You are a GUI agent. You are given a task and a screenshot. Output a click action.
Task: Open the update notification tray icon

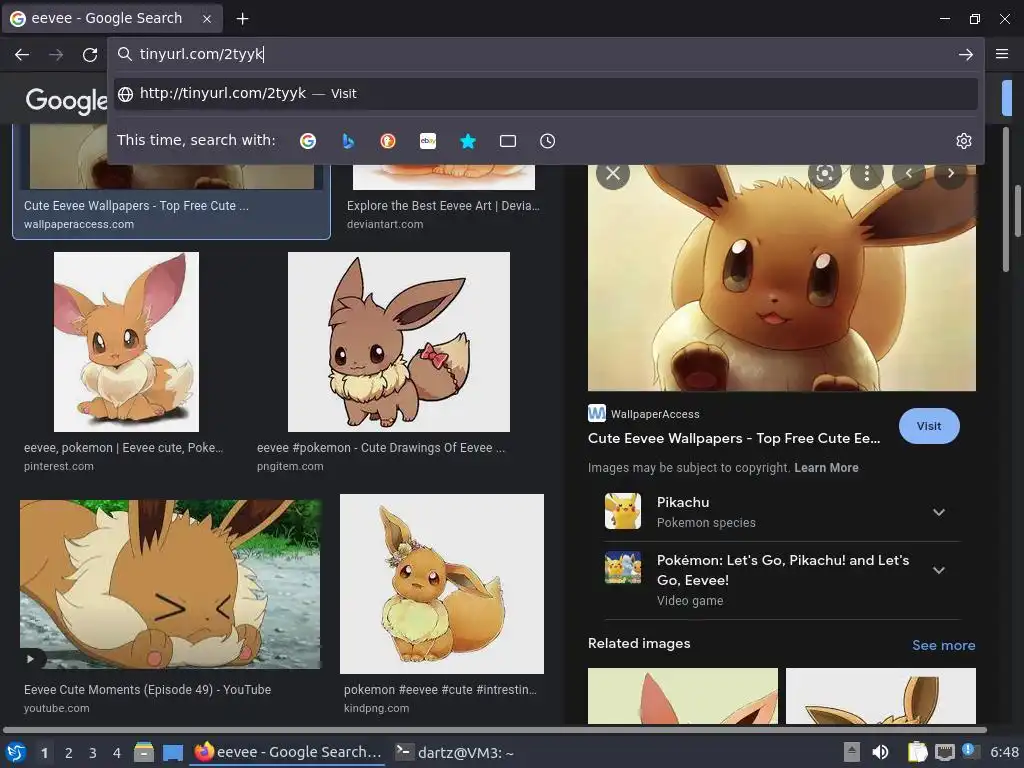(970, 751)
